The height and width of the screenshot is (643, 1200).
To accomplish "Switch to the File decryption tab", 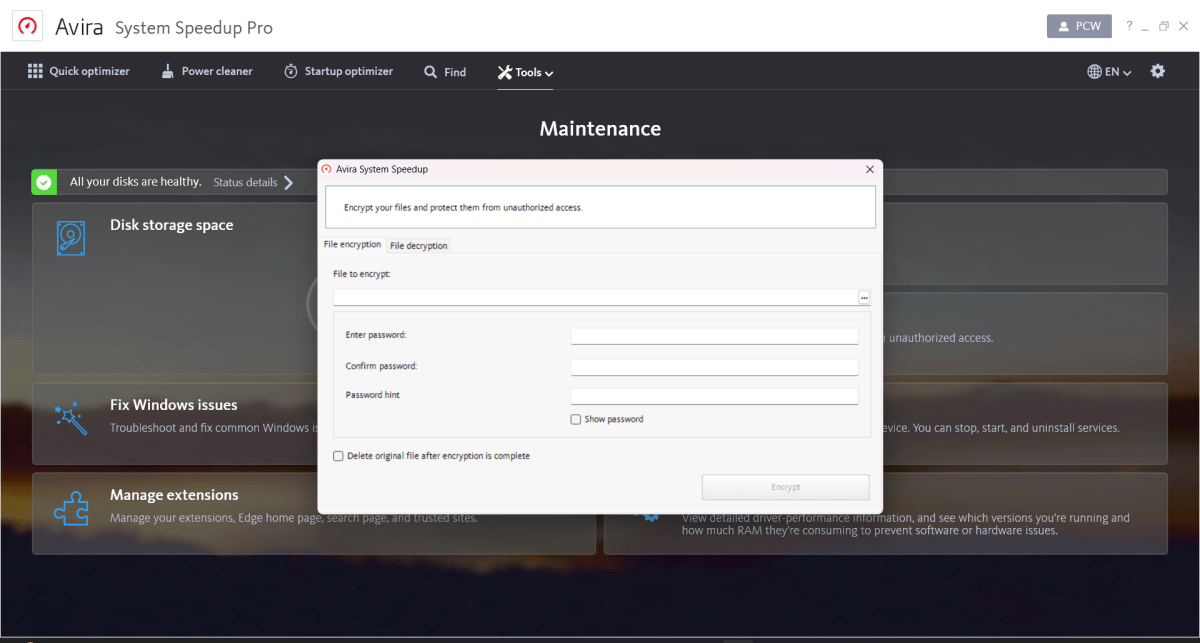I will (x=419, y=245).
